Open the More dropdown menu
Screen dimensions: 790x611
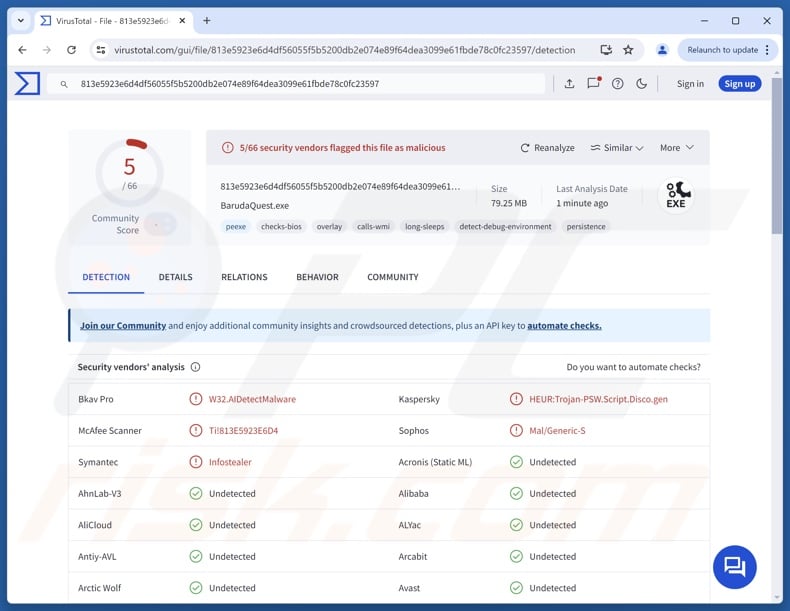tap(676, 148)
